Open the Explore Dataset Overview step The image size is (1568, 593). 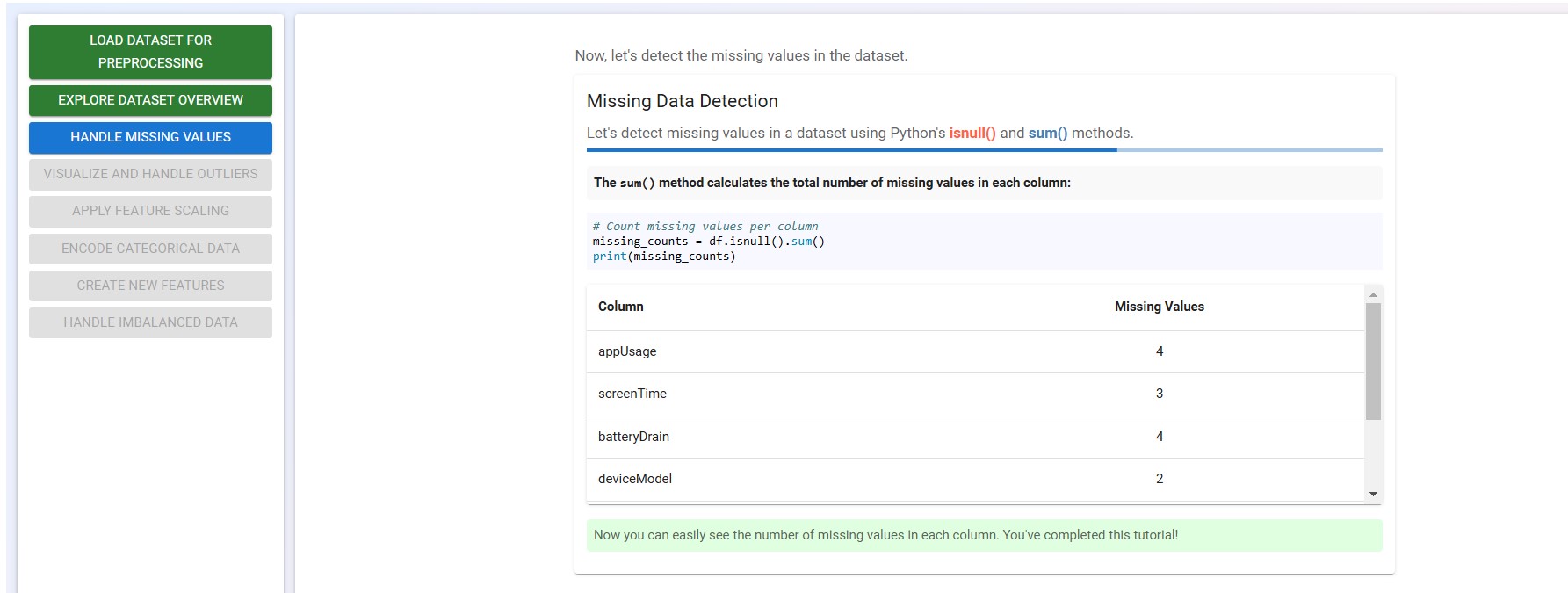[x=150, y=100]
